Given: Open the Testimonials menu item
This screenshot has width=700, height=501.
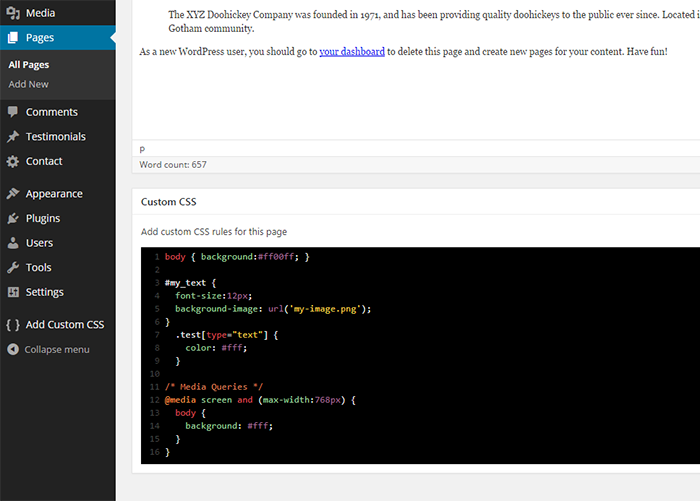Looking at the screenshot, I should tap(58, 137).
